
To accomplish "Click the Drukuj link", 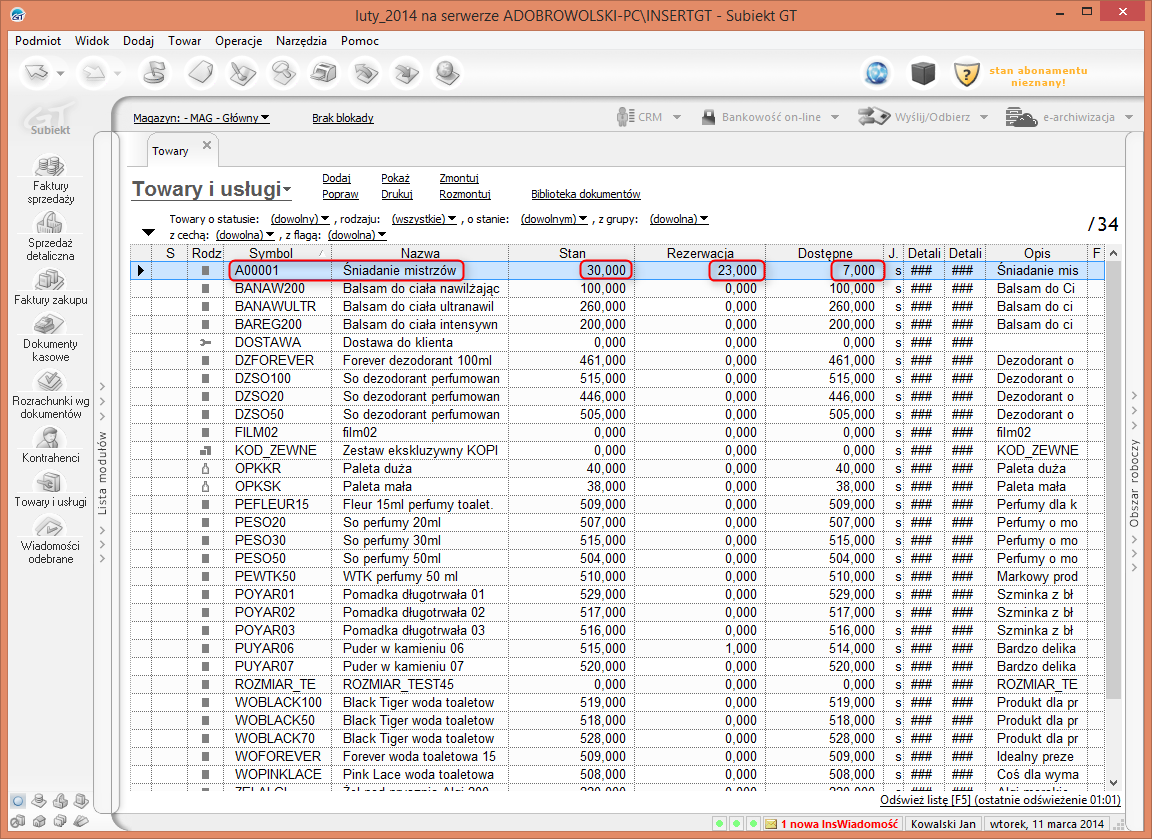I will (397, 195).
